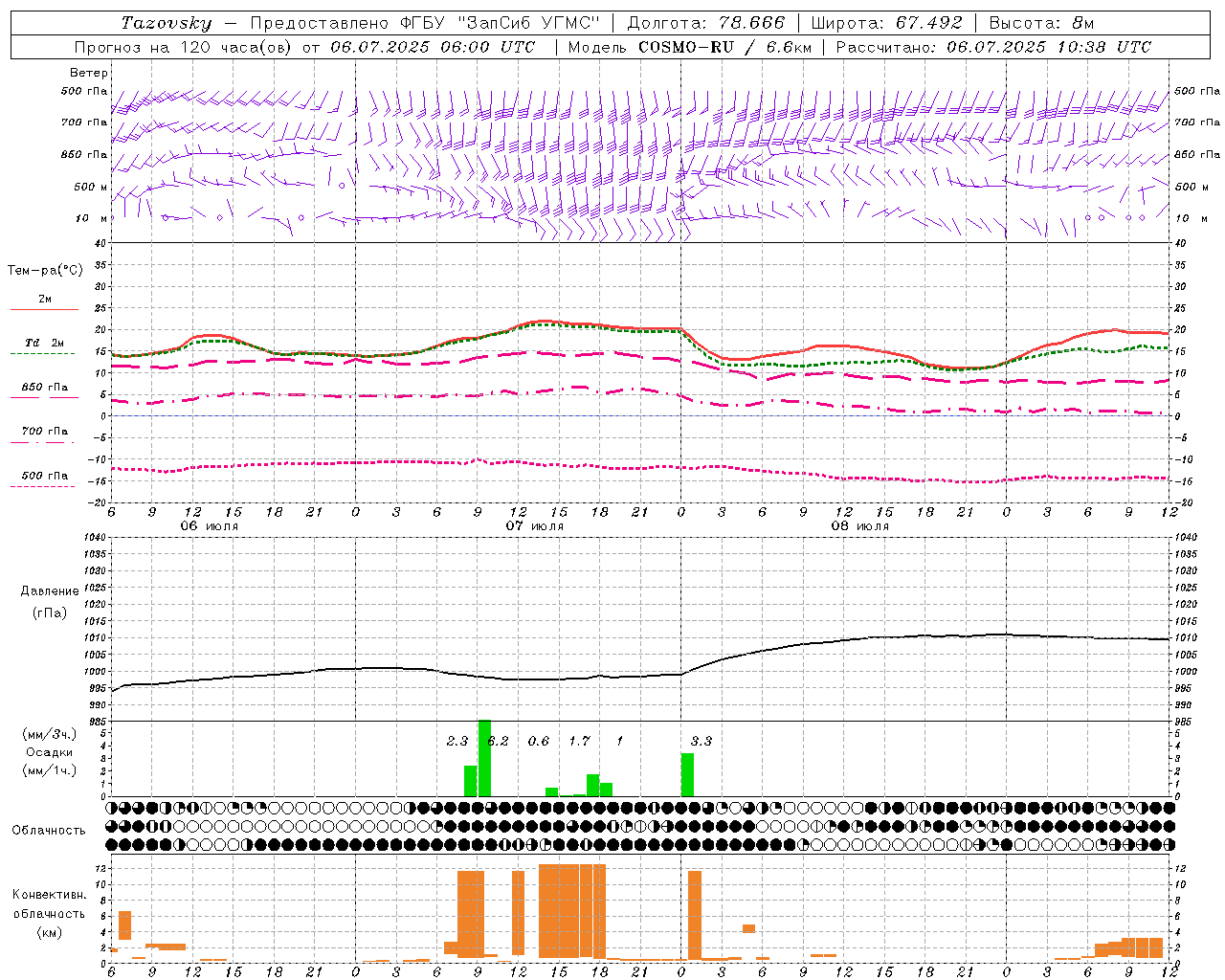1225x980 pixels.
Task: Click the precipitation value 0.6
Action: tap(539, 741)
